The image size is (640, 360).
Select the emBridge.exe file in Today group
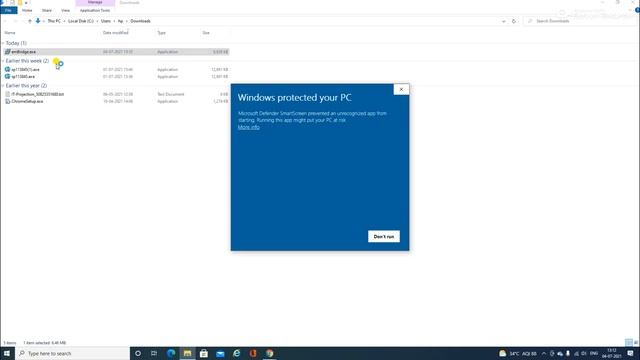(116, 52)
